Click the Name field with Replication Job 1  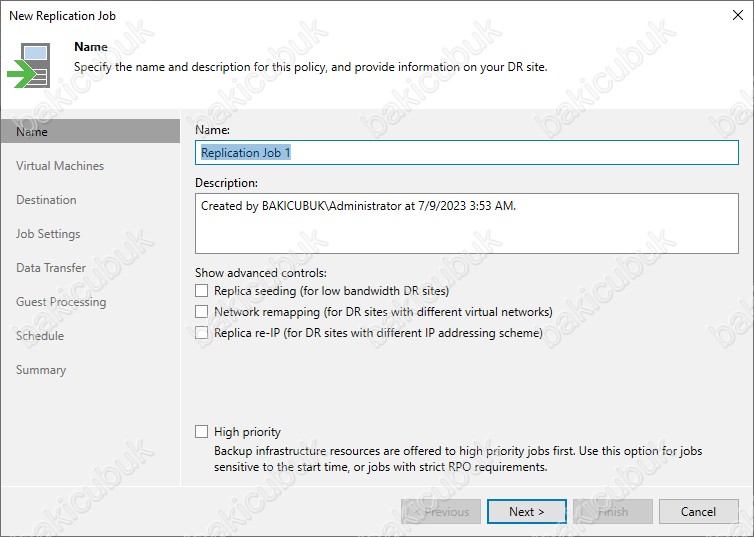coord(466,153)
